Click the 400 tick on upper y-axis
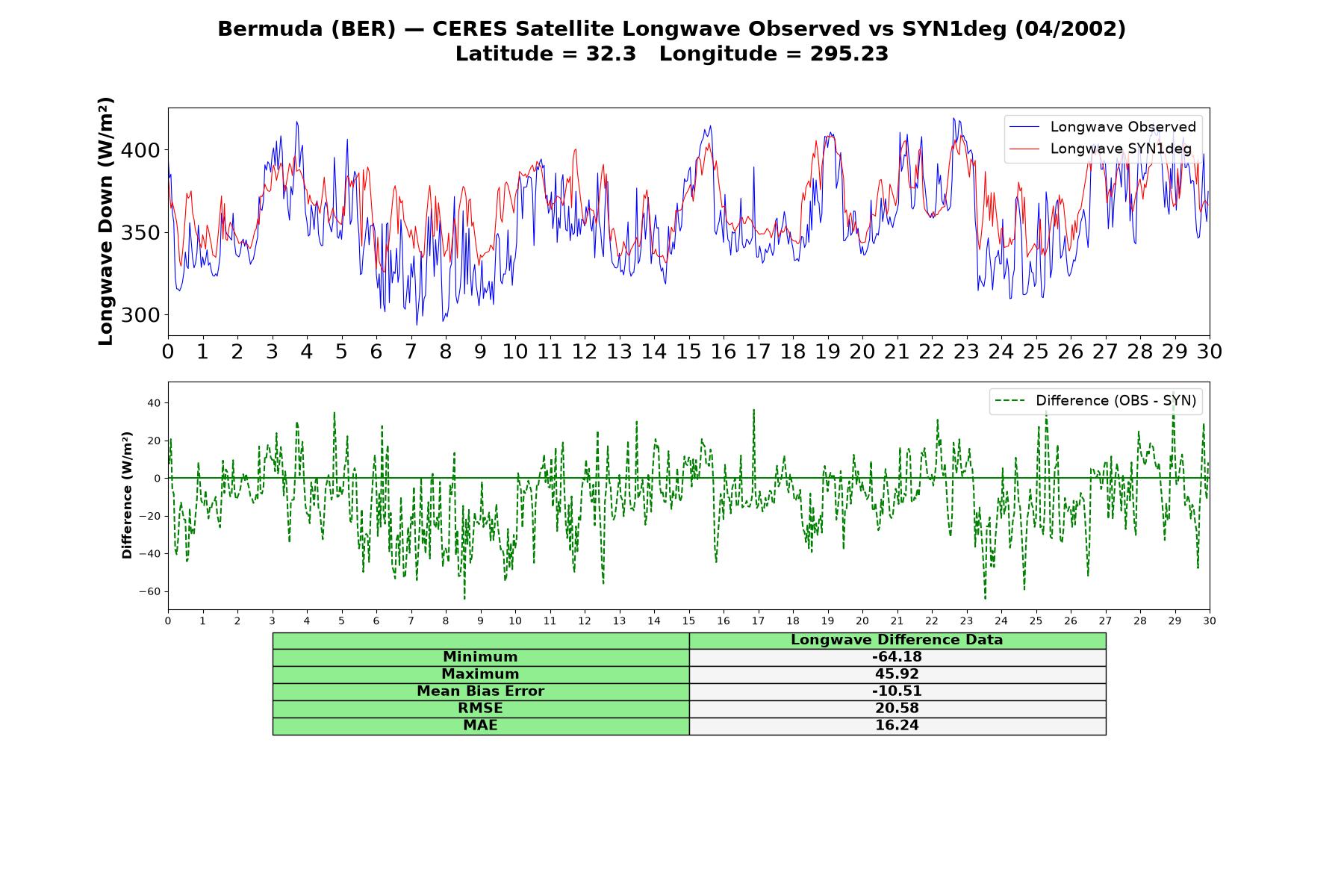Screen dimensions: 1344x896 click(x=140, y=151)
